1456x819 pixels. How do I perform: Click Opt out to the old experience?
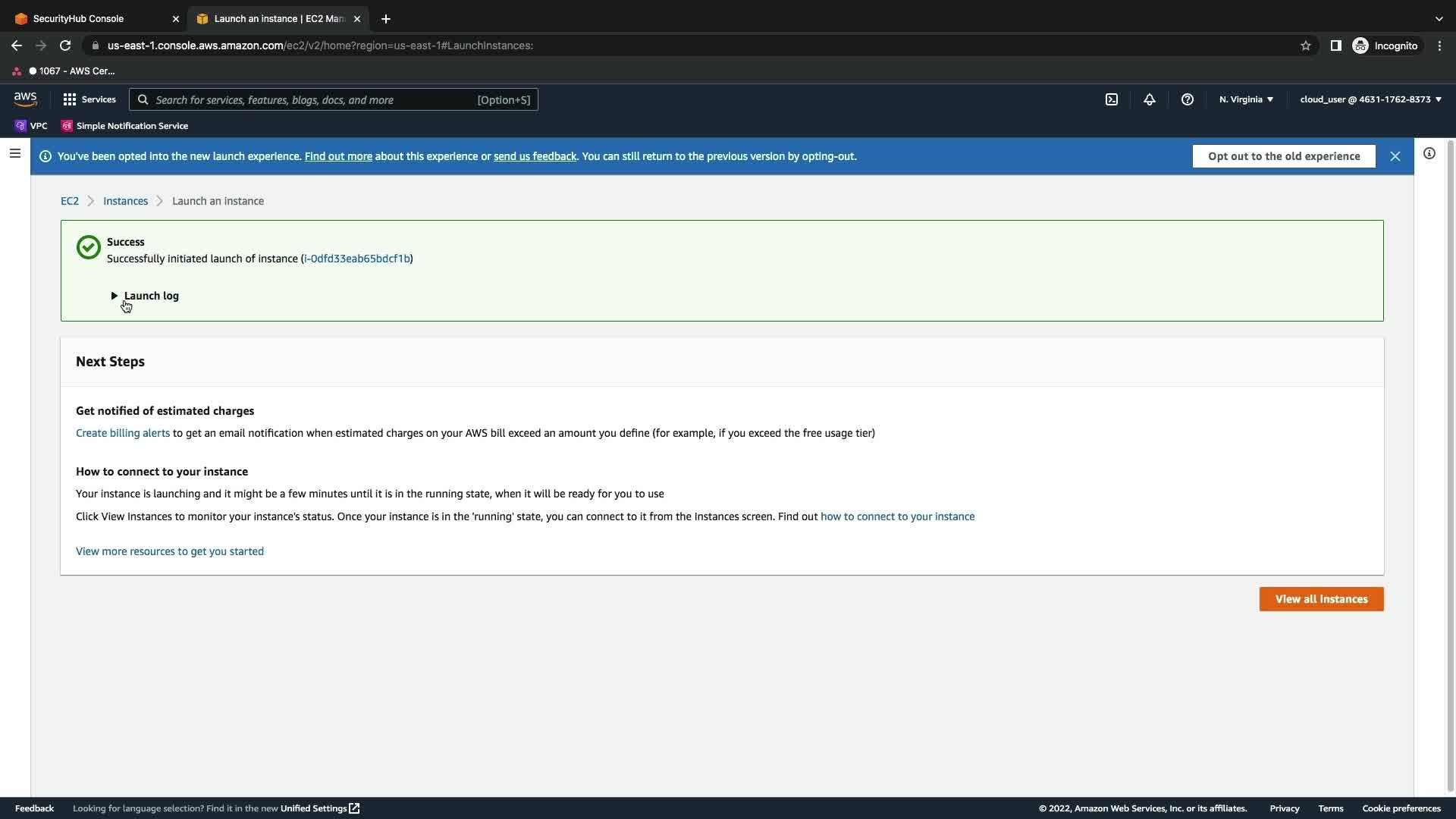click(x=1284, y=156)
